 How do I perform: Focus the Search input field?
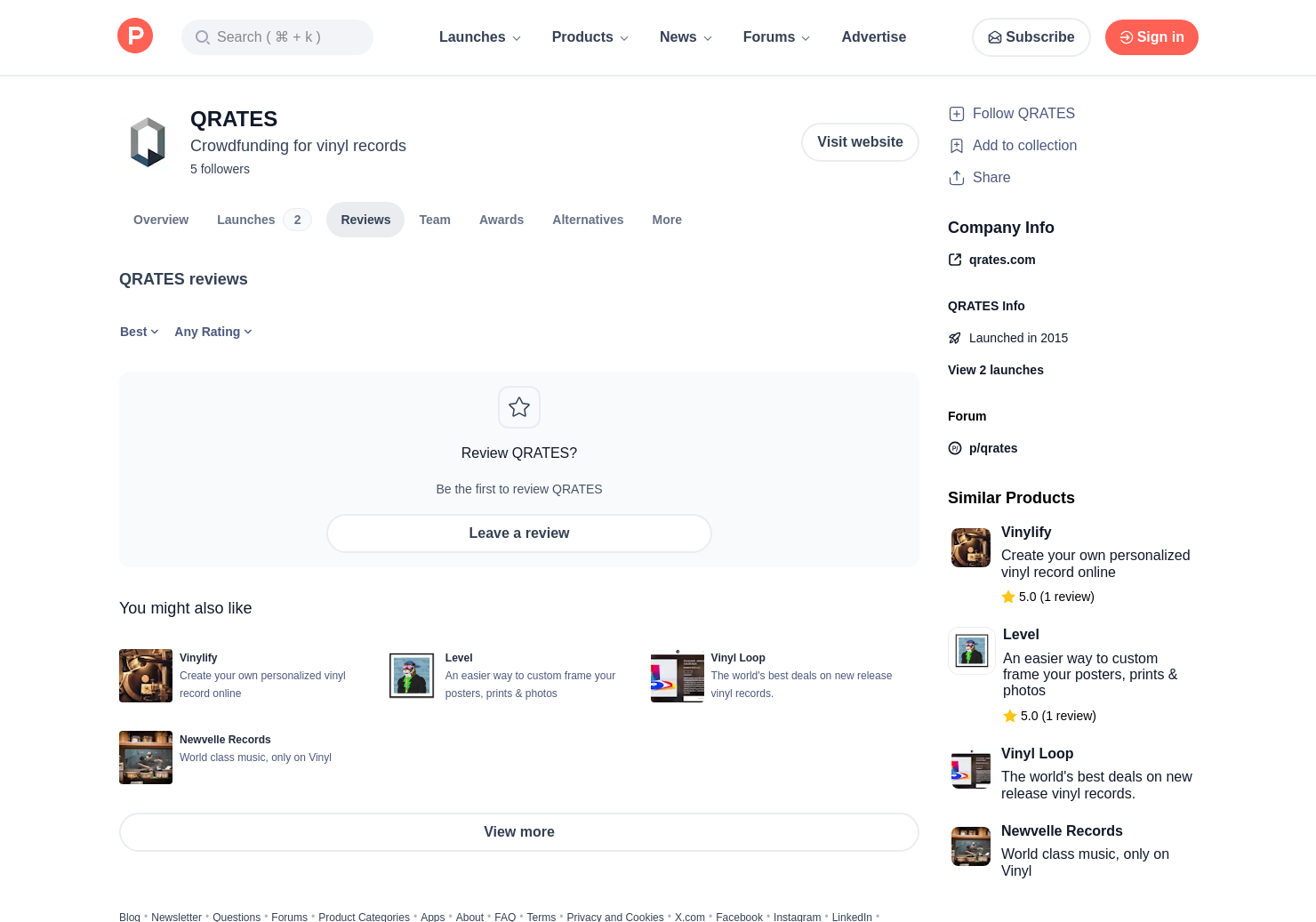[277, 37]
